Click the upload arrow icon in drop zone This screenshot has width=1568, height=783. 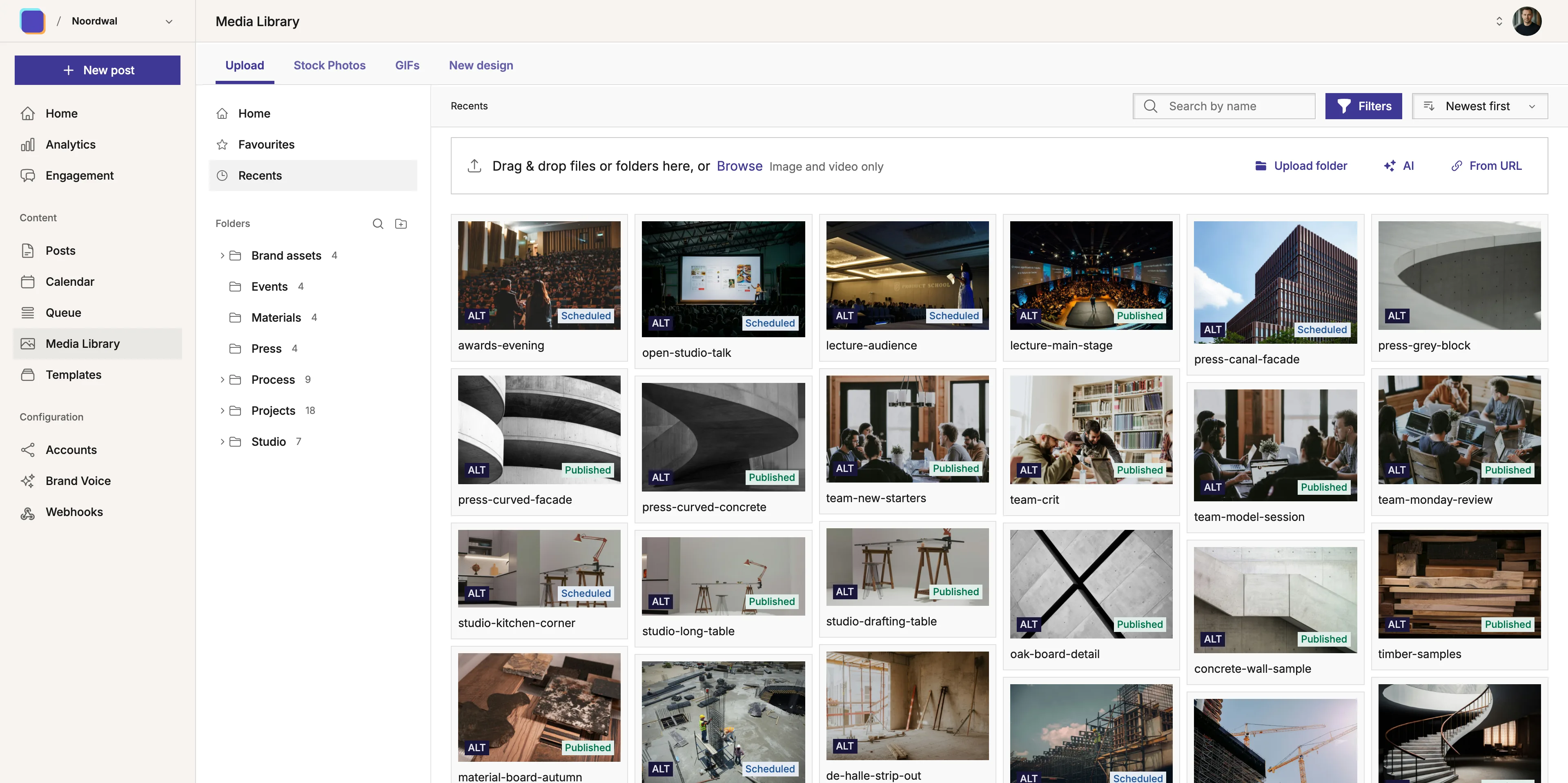pyautogui.click(x=474, y=165)
